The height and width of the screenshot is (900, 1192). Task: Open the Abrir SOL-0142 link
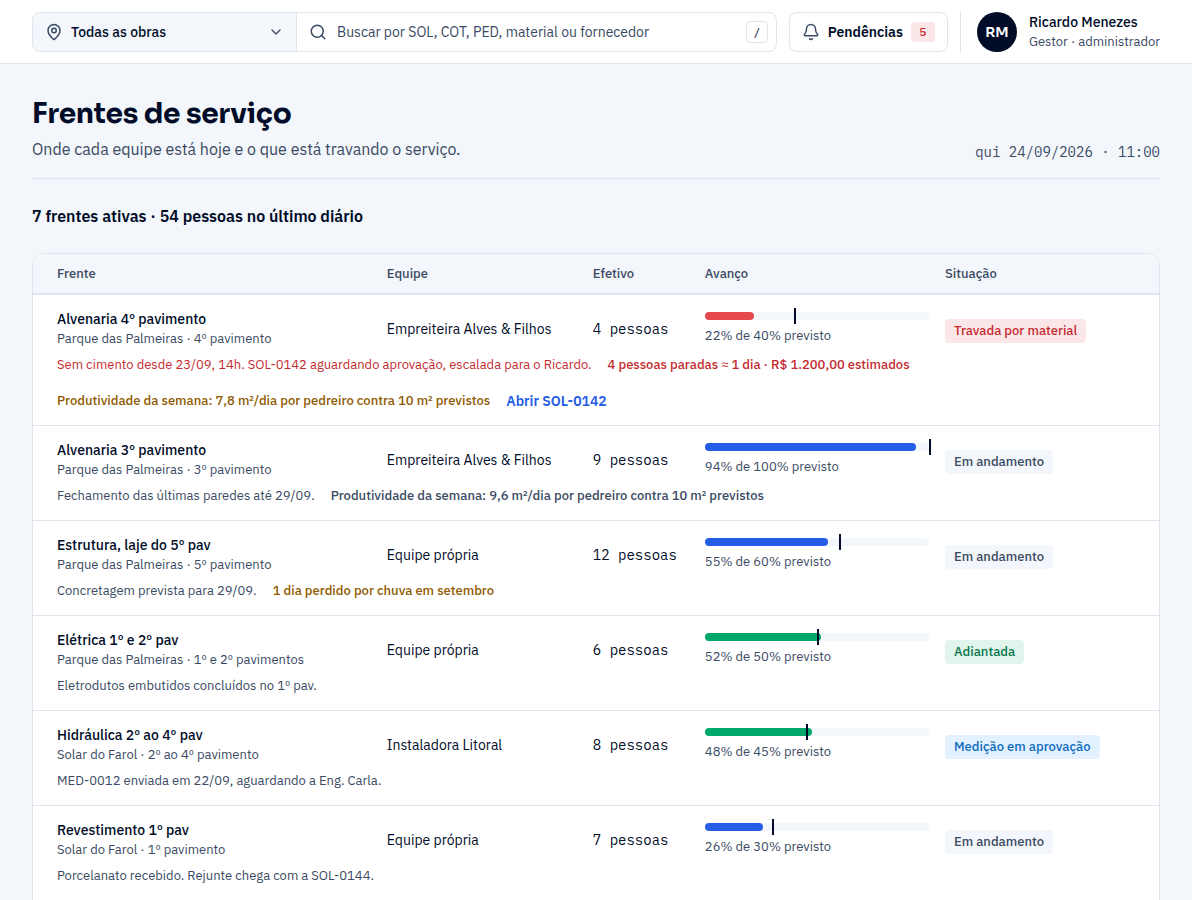(556, 401)
